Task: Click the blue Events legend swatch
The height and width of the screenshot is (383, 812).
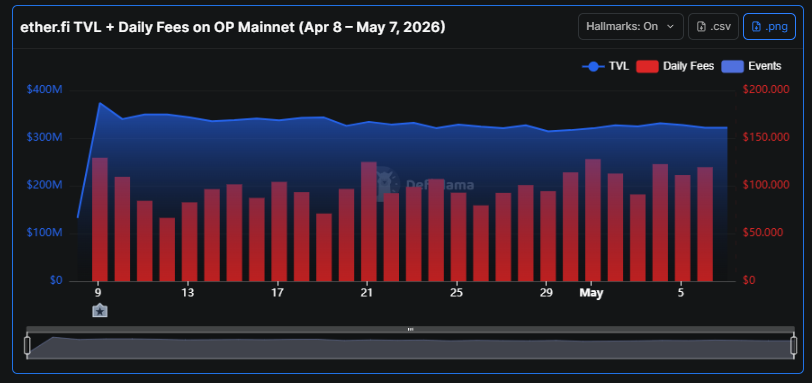Action: (x=732, y=66)
